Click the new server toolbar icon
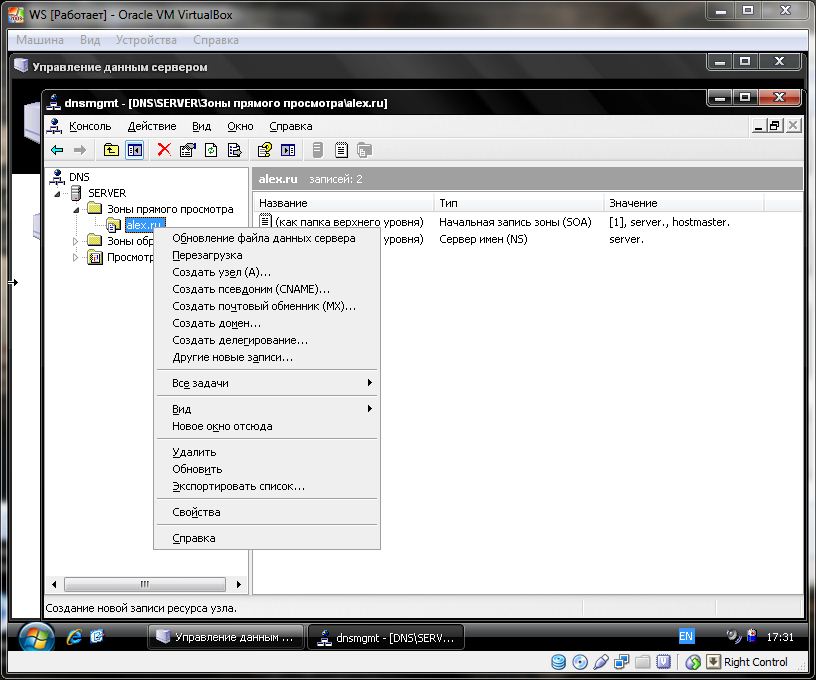Image resolution: width=816 pixels, height=680 pixels. point(317,150)
